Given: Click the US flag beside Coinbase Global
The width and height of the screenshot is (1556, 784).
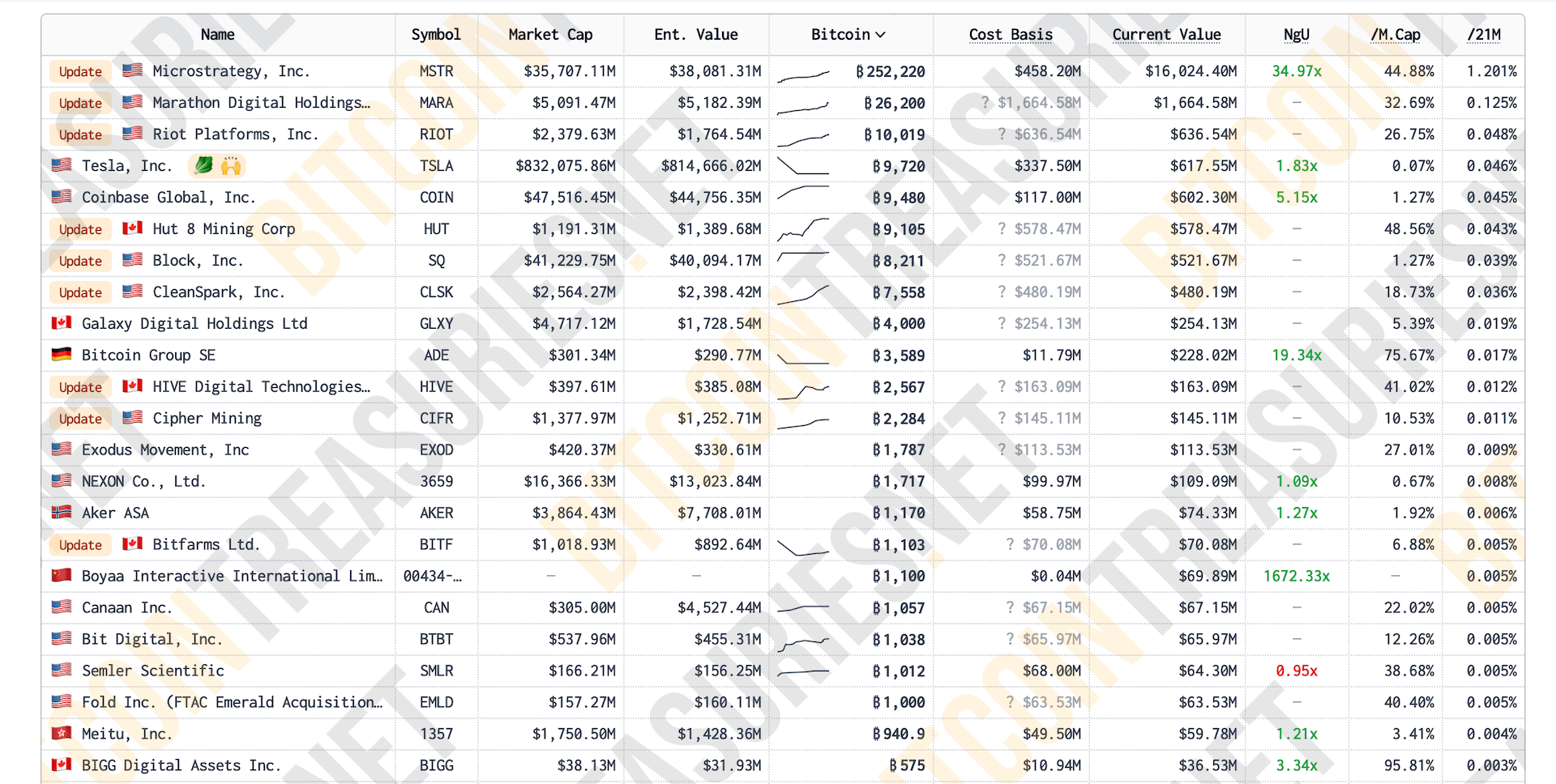Looking at the screenshot, I should point(62,197).
